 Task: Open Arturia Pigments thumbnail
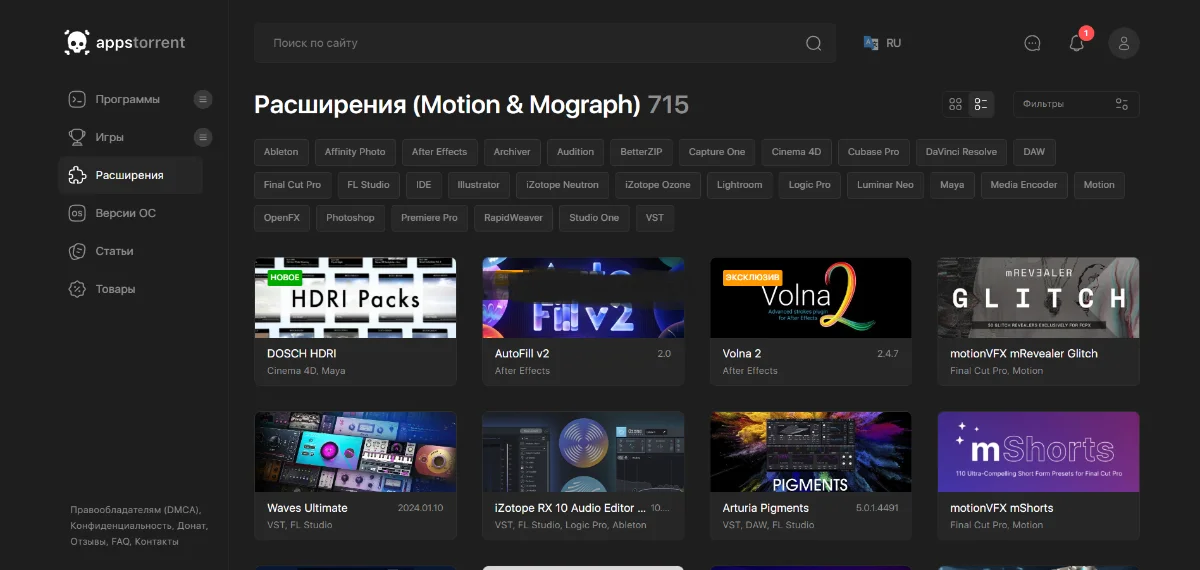click(811, 452)
